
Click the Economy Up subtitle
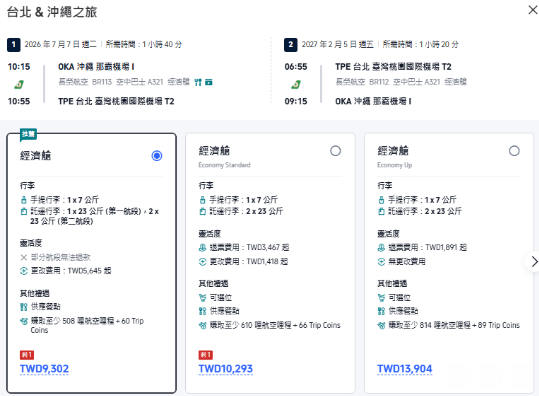tap(395, 165)
